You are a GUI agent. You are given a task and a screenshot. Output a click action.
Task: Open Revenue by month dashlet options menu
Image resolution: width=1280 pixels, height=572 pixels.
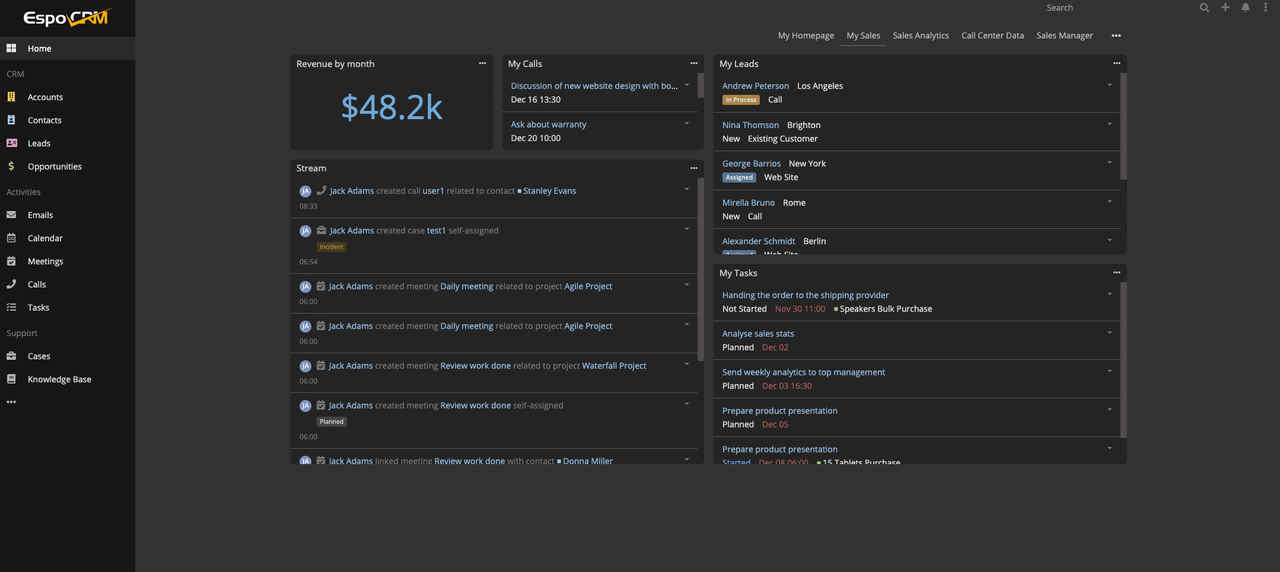pyautogui.click(x=482, y=63)
